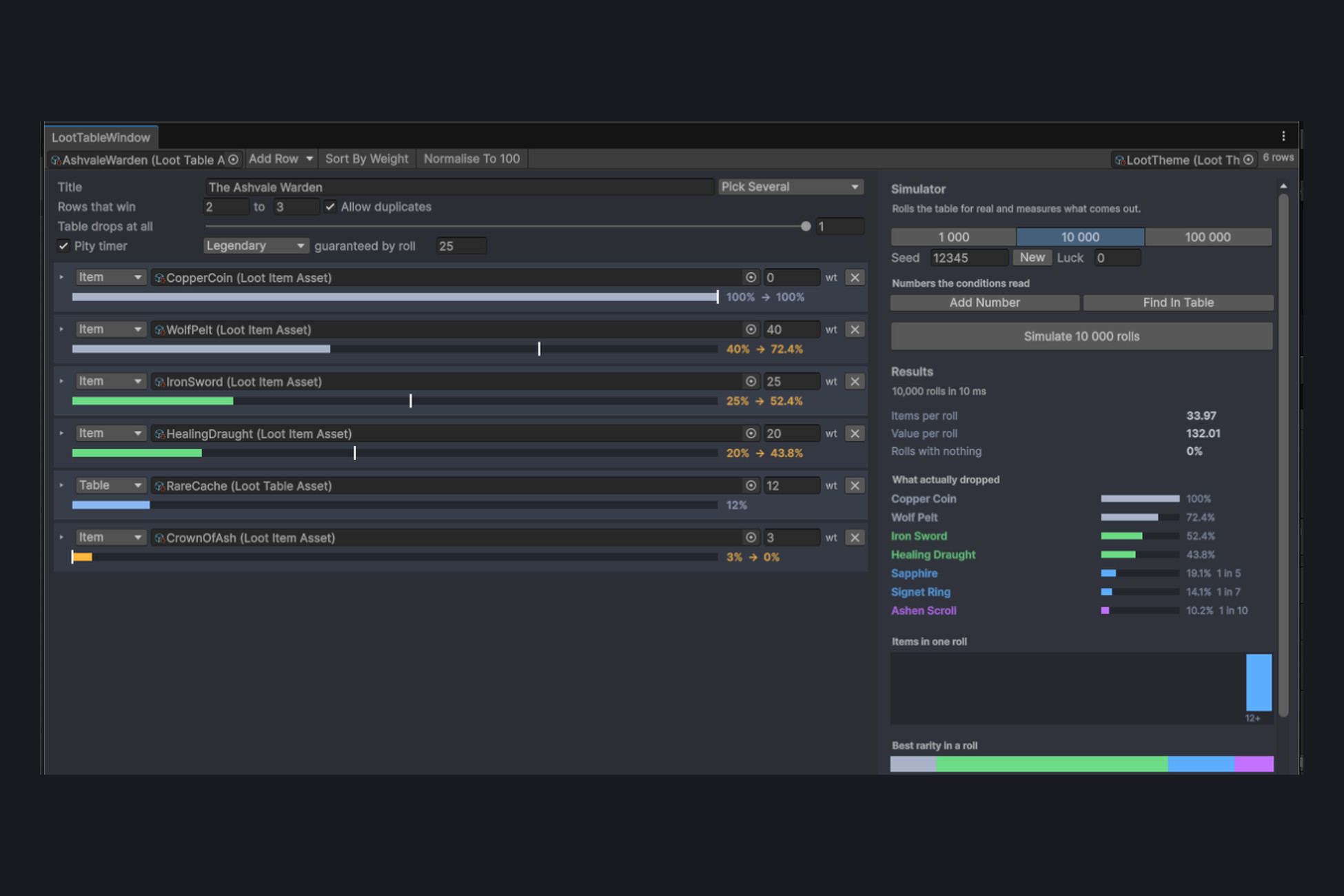
Task: Remove the CrownOfAsh row
Action: pos(855,538)
